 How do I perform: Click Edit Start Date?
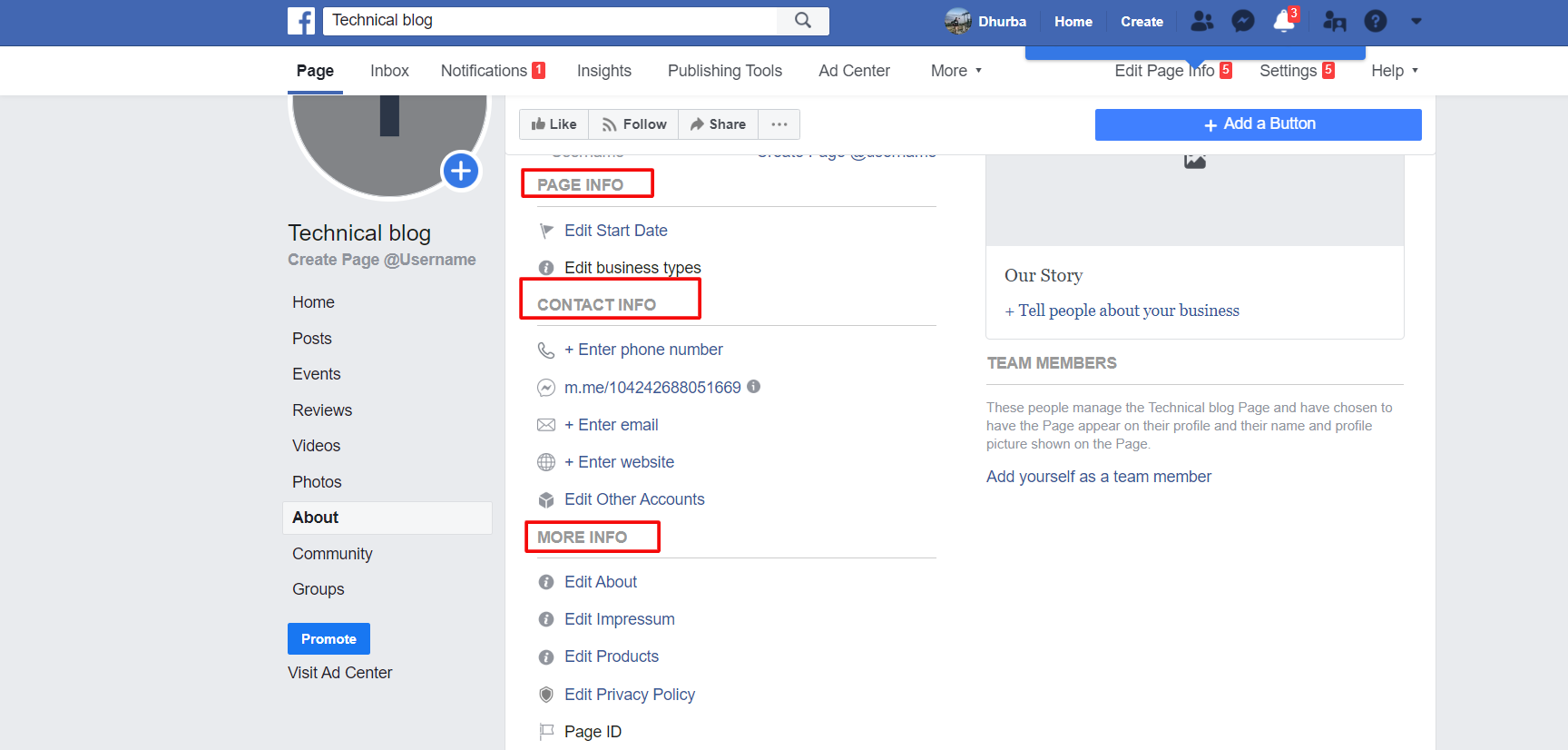click(616, 231)
